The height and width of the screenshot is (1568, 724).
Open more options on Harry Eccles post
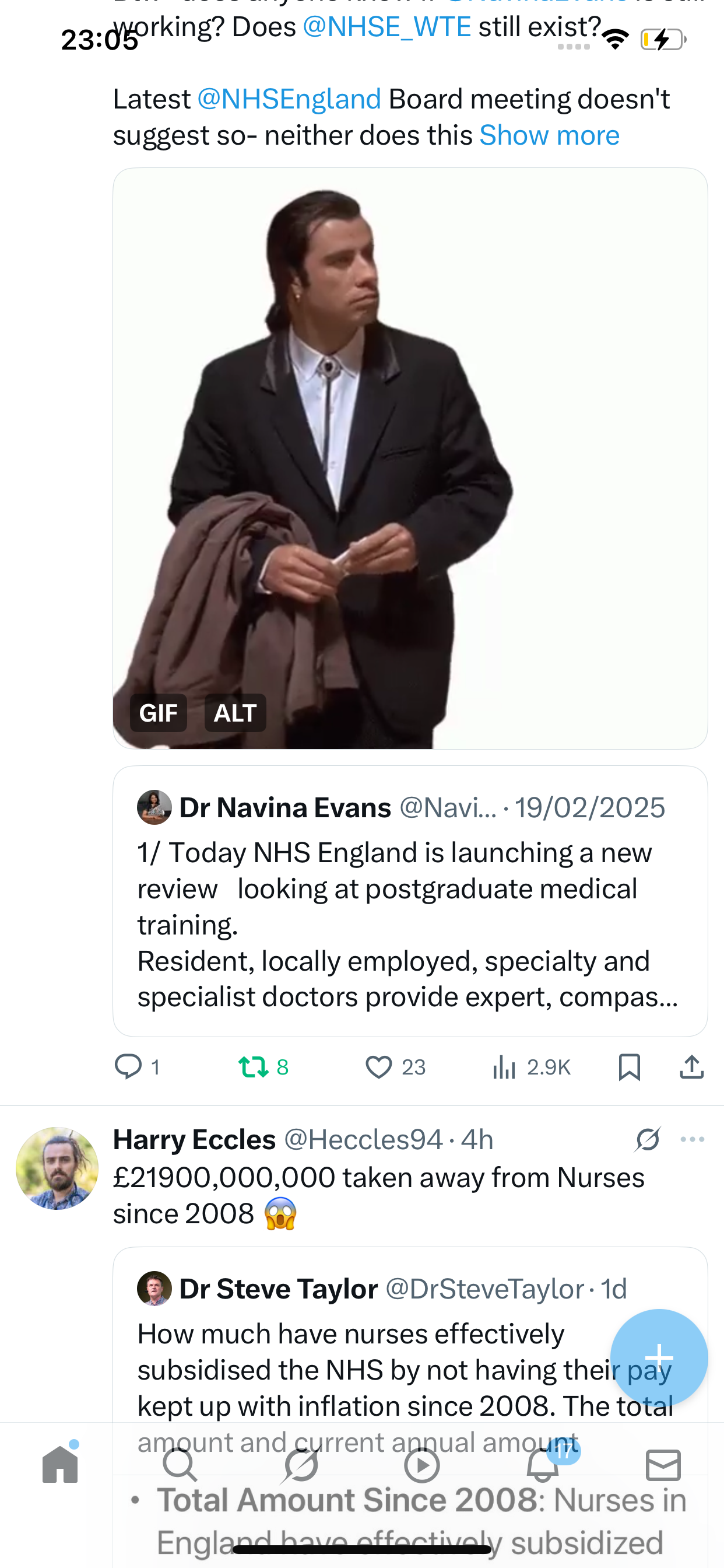693,1139
